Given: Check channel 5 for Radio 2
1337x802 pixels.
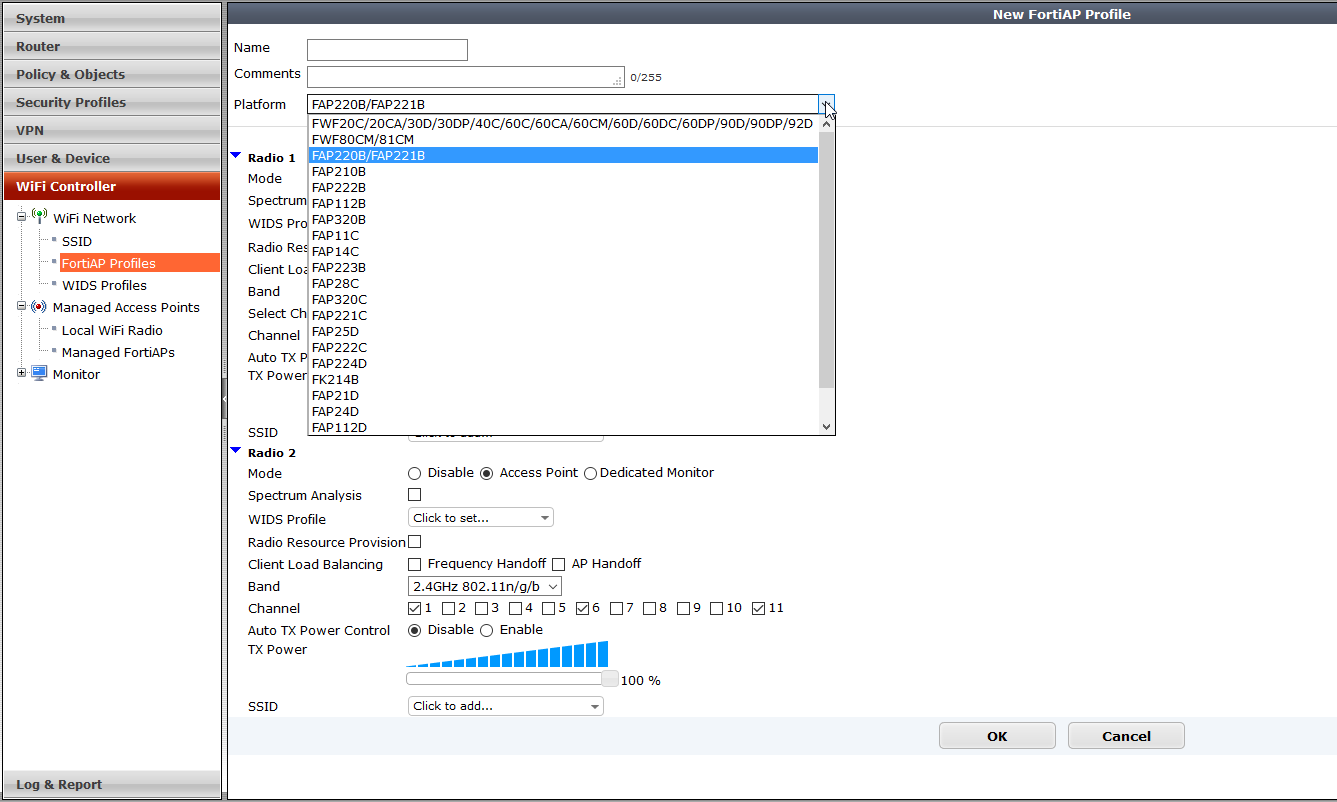Looking at the screenshot, I should tap(549, 608).
